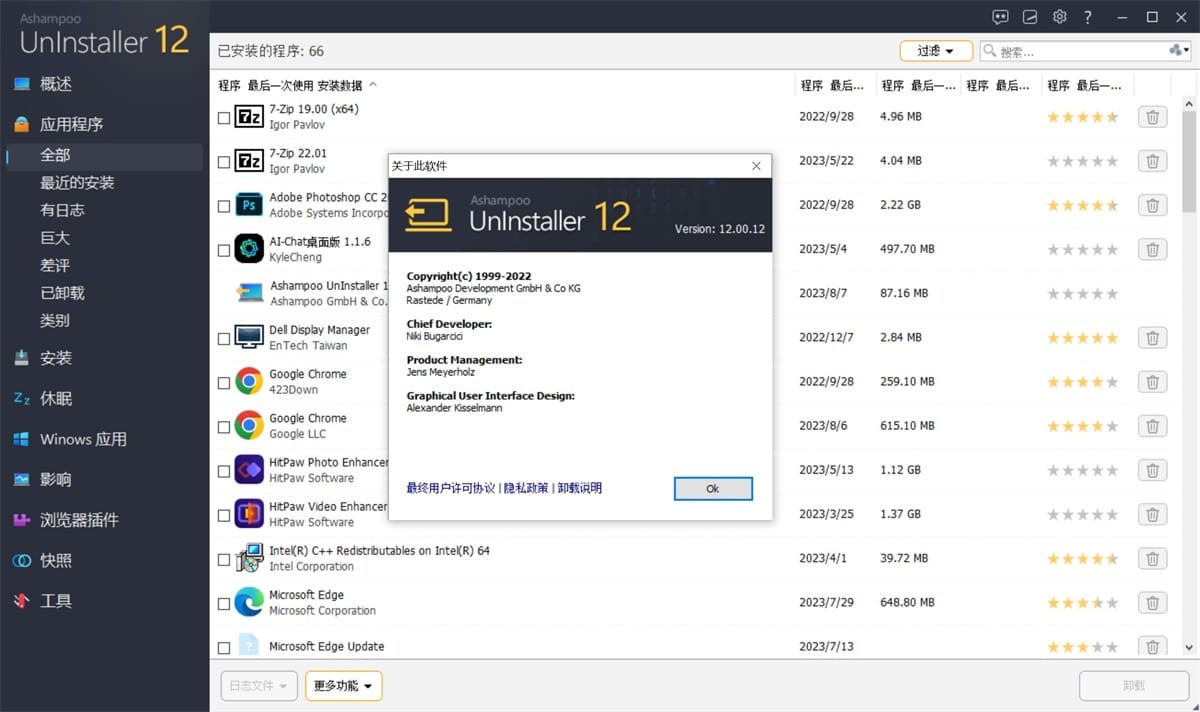Click trash icon for Dell Display Manager
The image size is (1200, 712).
(1152, 338)
